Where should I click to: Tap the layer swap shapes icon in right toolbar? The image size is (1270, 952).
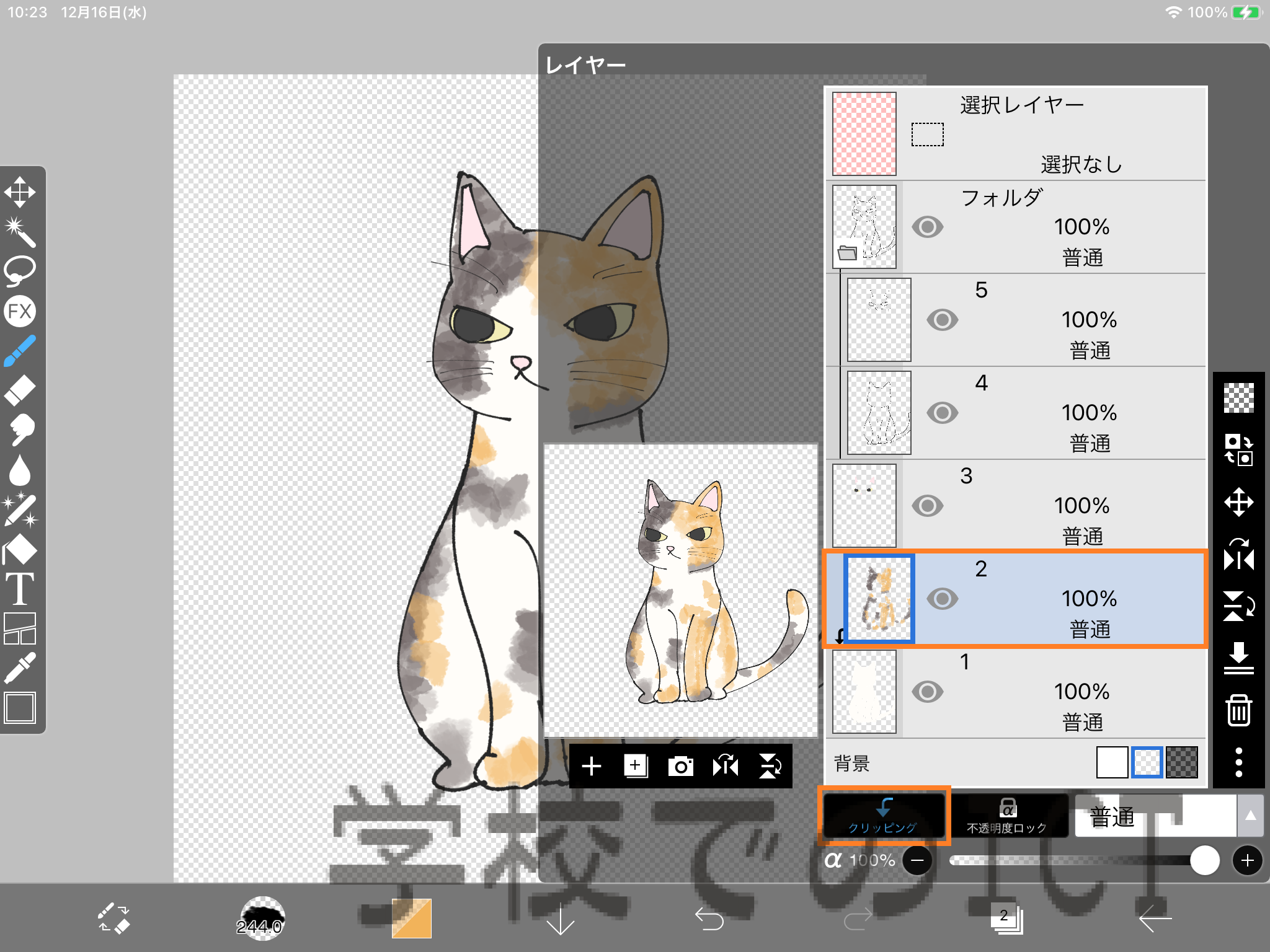coord(1239,450)
